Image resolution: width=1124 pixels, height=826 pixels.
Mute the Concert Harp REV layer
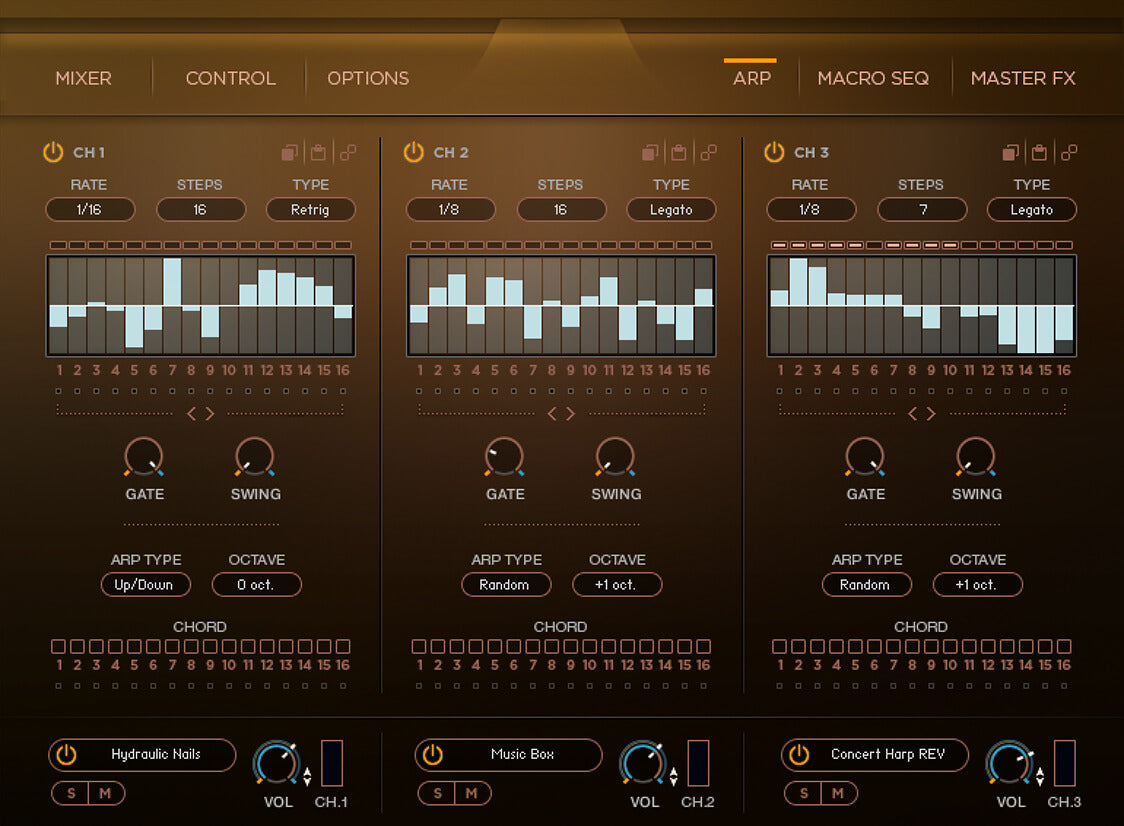[838, 794]
